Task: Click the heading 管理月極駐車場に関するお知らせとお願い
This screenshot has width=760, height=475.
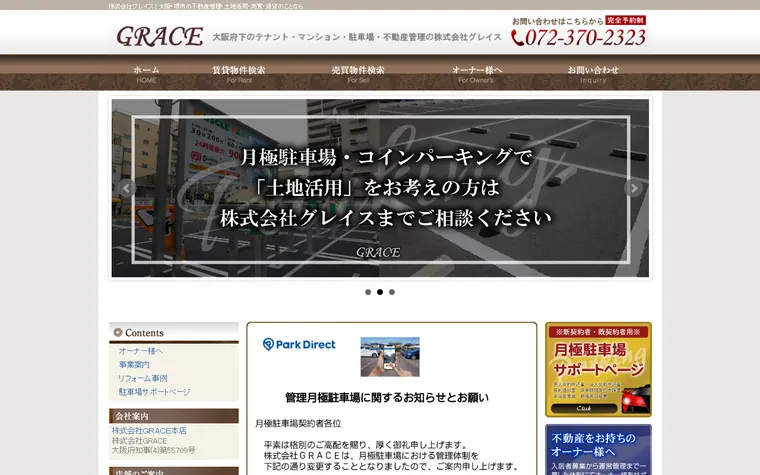Action: pyautogui.click(x=387, y=398)
